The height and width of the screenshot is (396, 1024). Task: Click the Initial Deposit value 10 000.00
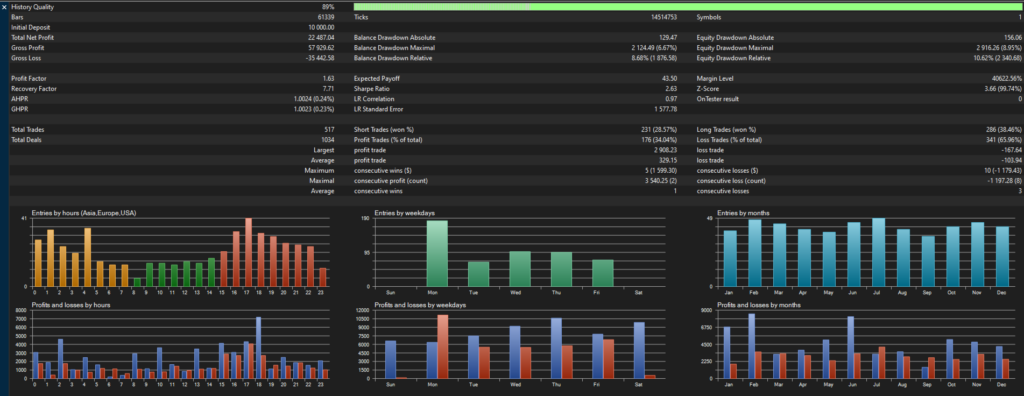tap(321, 27)
